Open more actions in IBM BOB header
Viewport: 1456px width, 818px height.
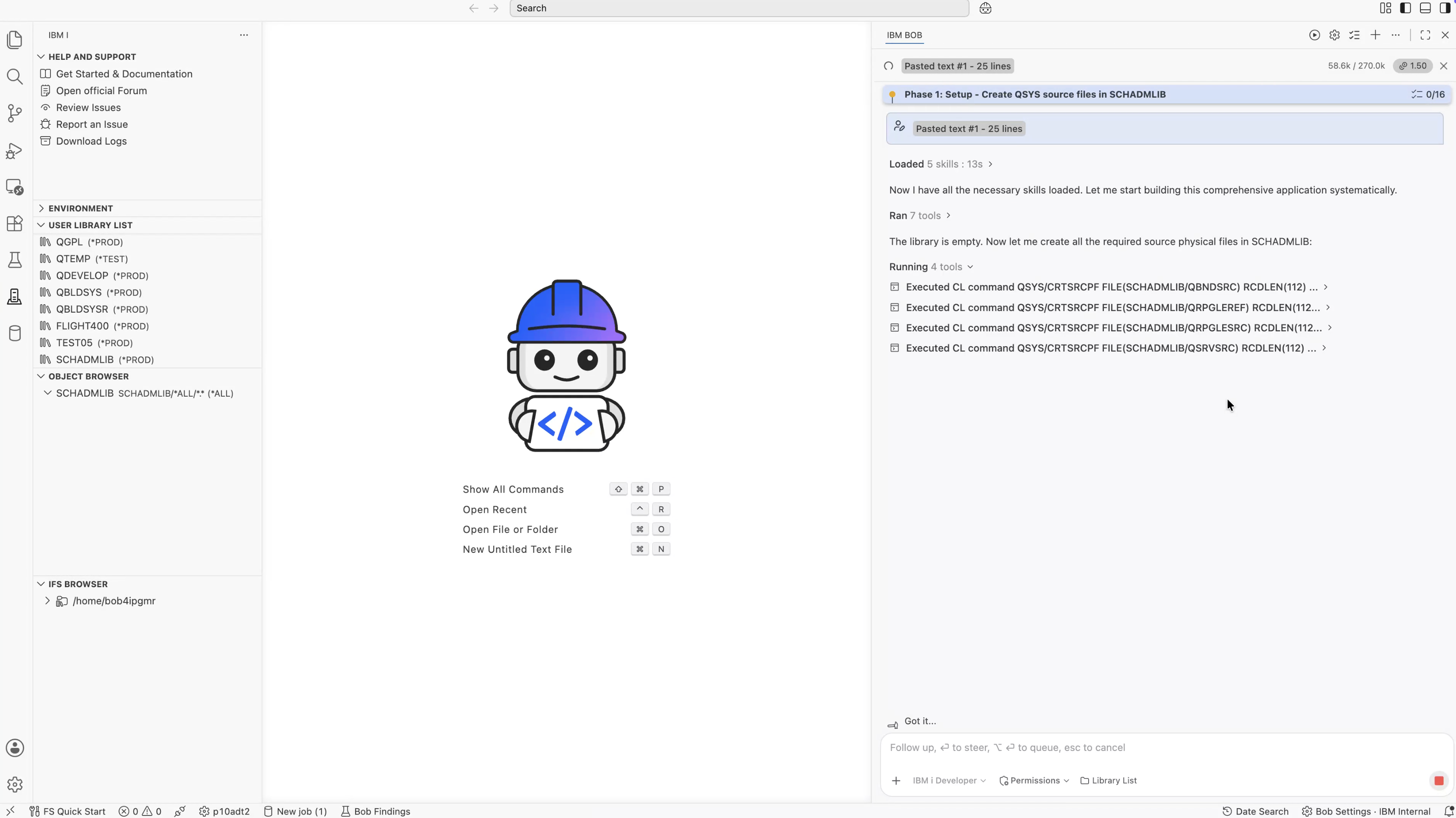pos(1395,35)
